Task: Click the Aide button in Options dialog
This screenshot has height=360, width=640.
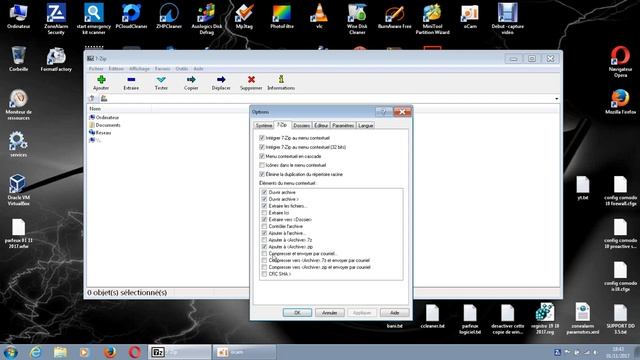Action: (x=394, y=313)
